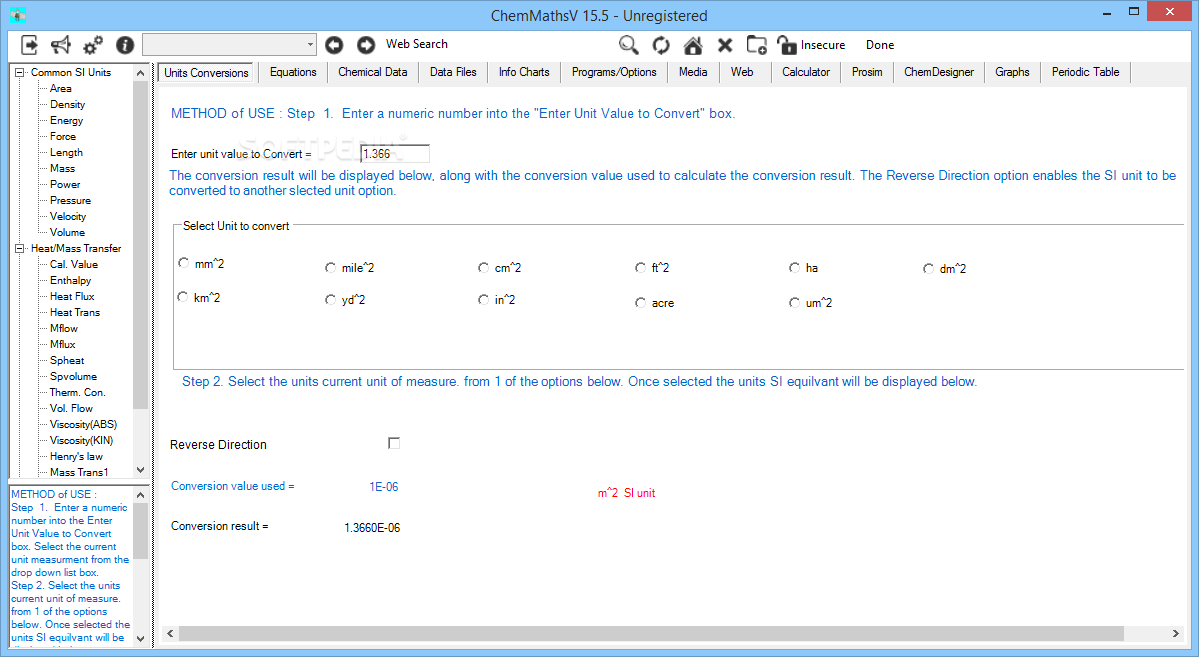This screenshot has height=657, width=1199.
Task: Switch to the ChemDesigner tab
Action: coord(939,72)
